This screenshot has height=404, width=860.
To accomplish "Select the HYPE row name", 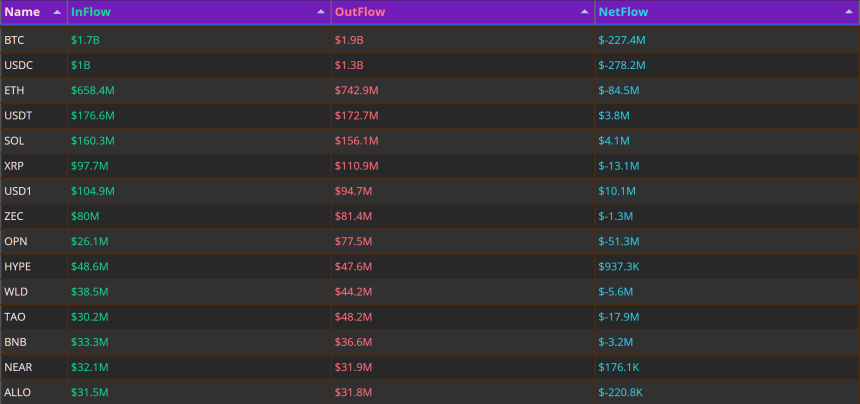I will coord(18,267).
